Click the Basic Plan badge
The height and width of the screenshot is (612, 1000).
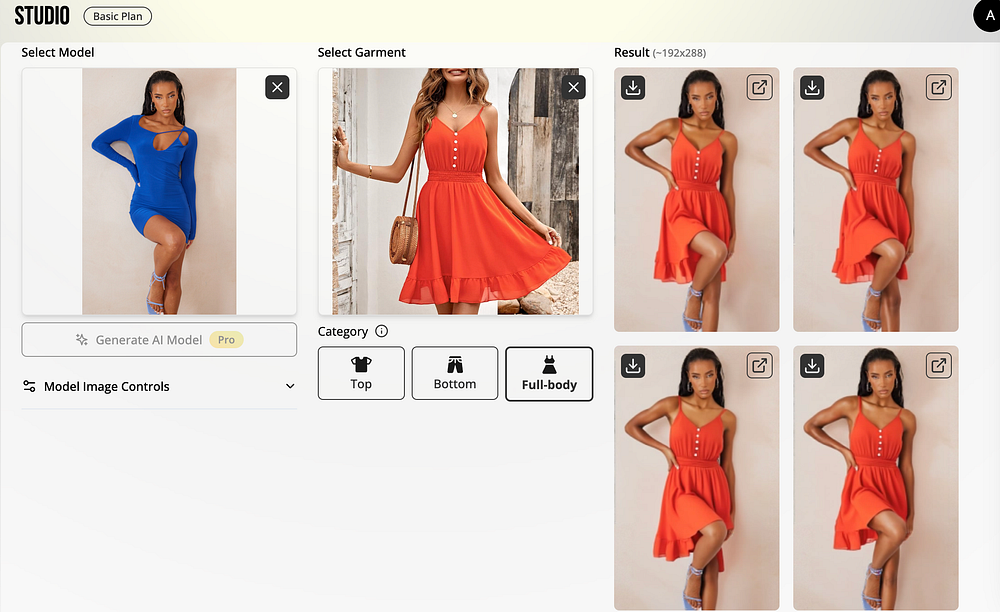(117, 16)
